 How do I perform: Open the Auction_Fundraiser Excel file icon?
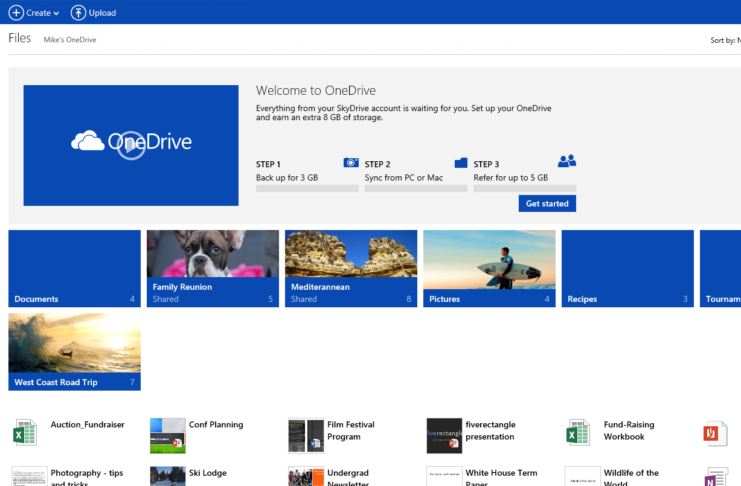tap(24, 433)
